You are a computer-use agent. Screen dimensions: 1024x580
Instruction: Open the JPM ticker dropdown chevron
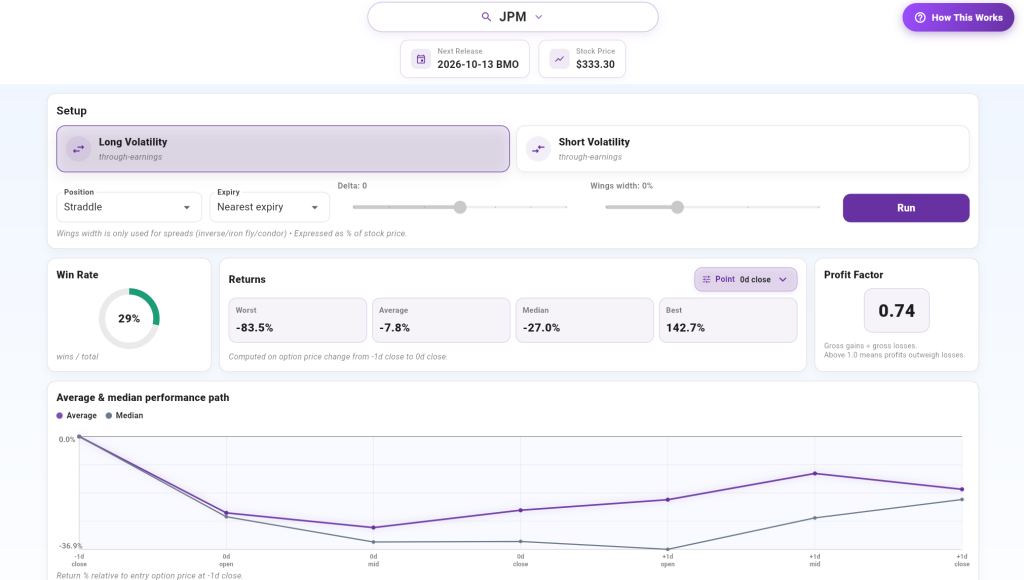pos(539,17)
